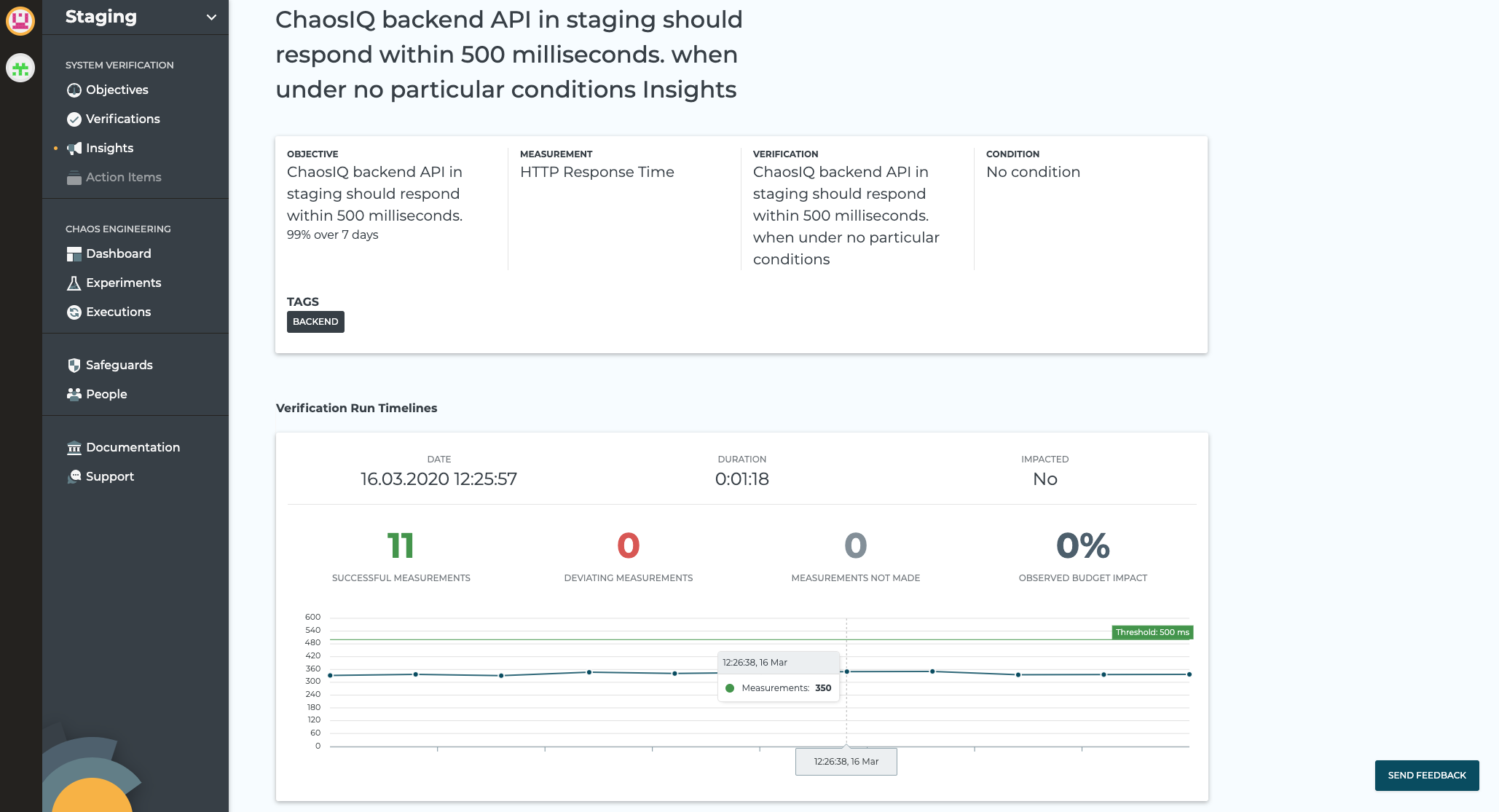Click the Verifications checkmark icon
This screenshot has height=812, width=1499.
click(x=74, y=119)
